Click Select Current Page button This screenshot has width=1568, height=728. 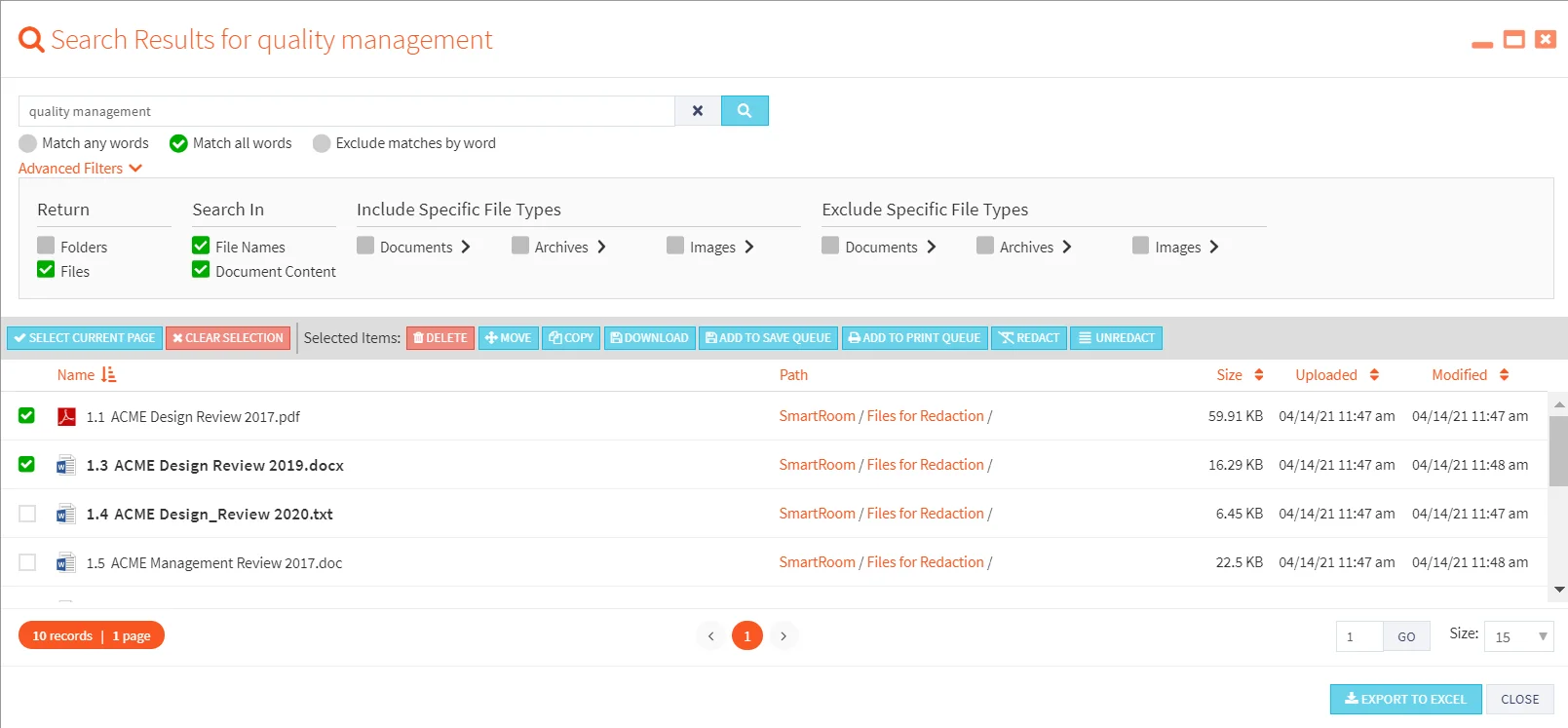coord(85,338)
